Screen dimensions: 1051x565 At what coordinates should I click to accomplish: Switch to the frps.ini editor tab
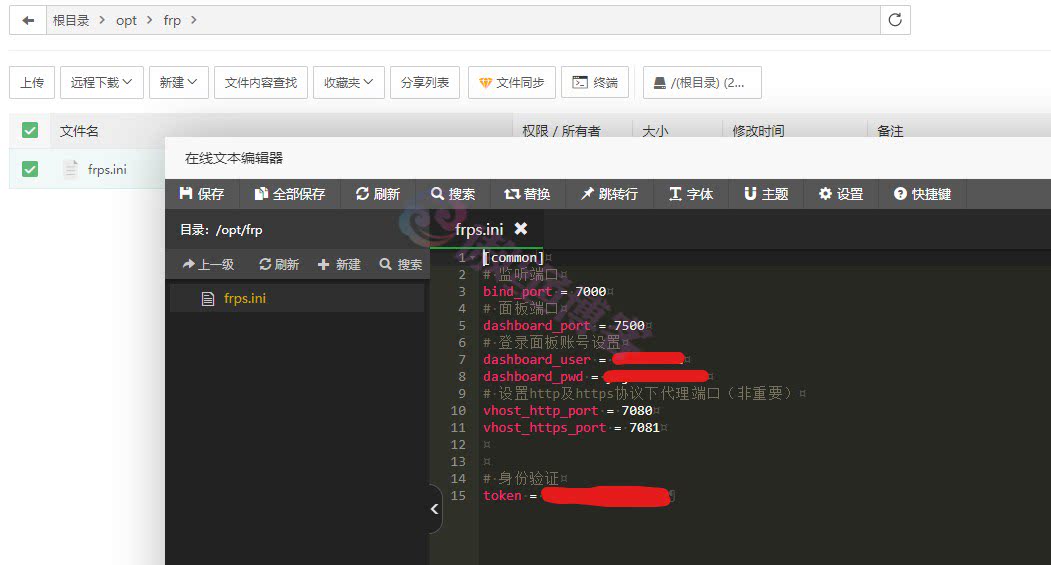[x=479, y=229]
